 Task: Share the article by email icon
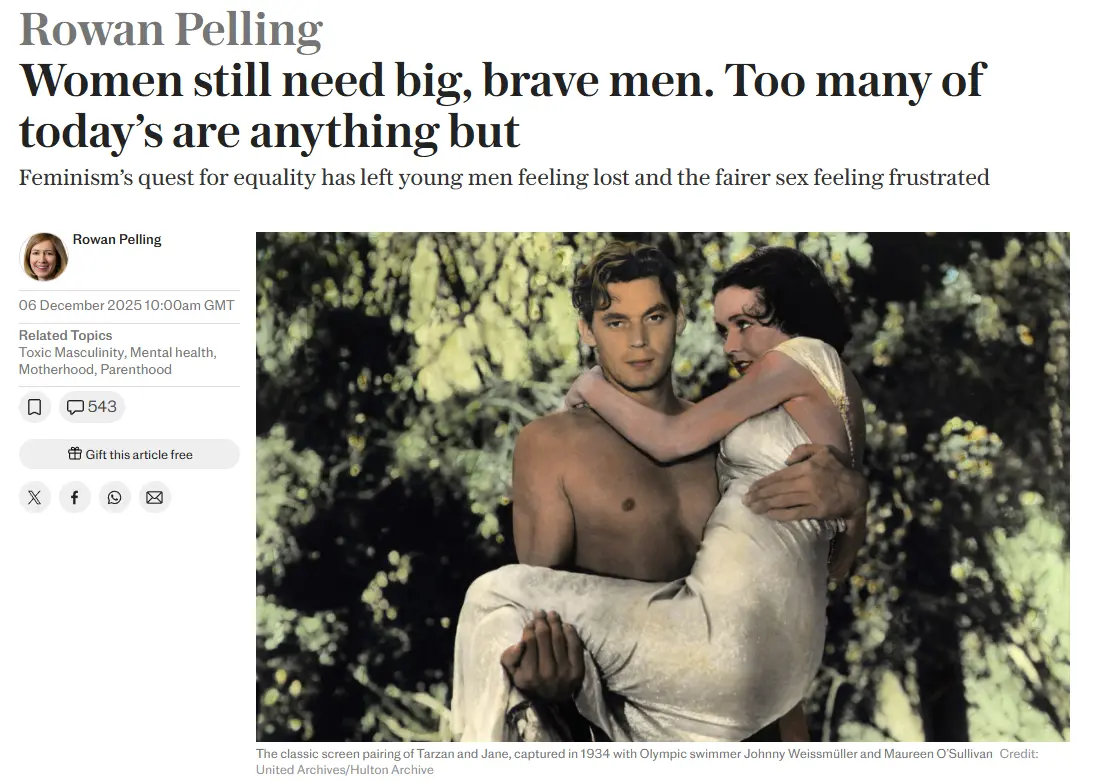(154, 498)
